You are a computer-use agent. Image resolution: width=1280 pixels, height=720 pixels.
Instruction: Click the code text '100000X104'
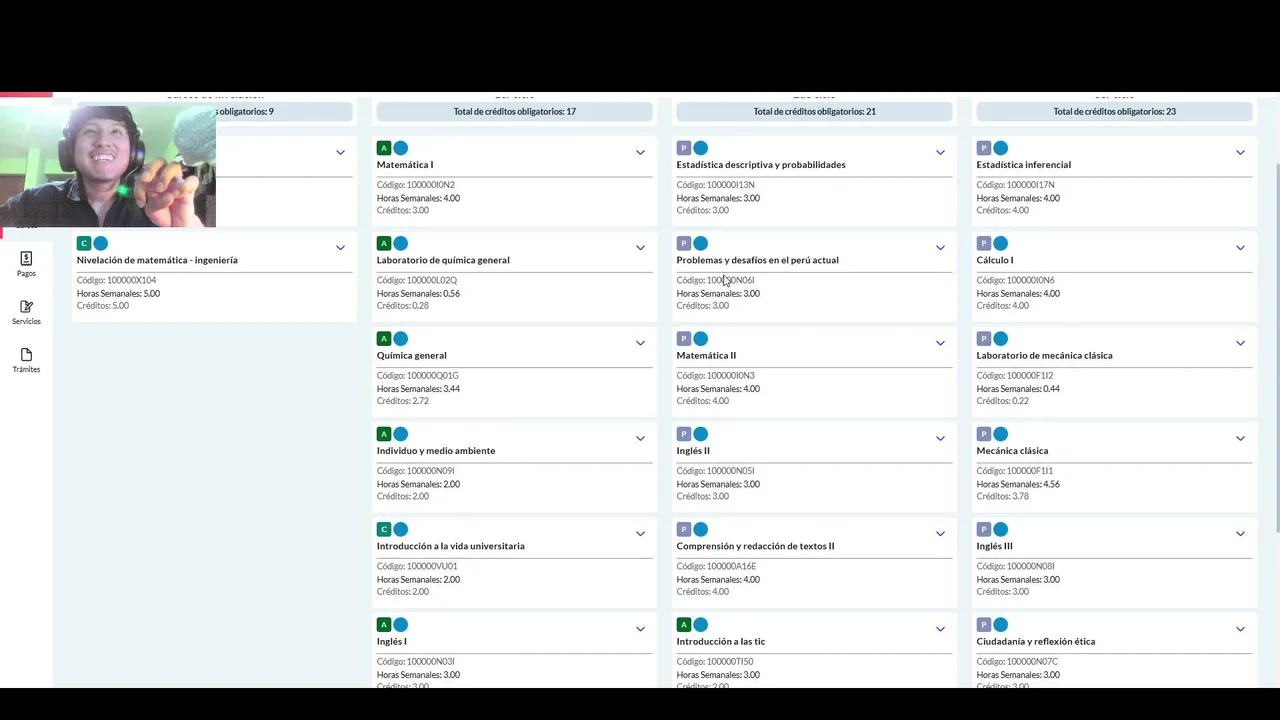132,280
